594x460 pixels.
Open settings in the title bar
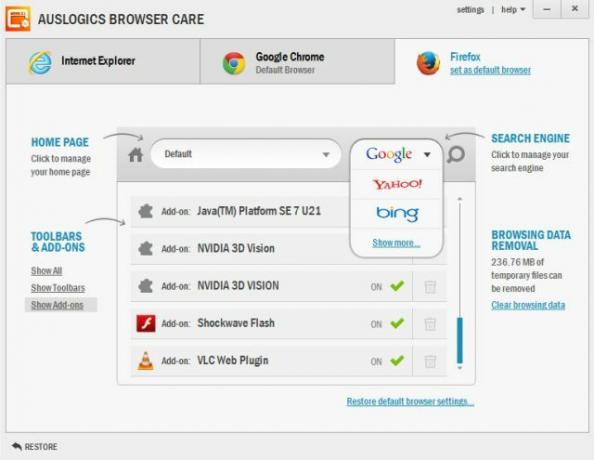tap(470, 9)
